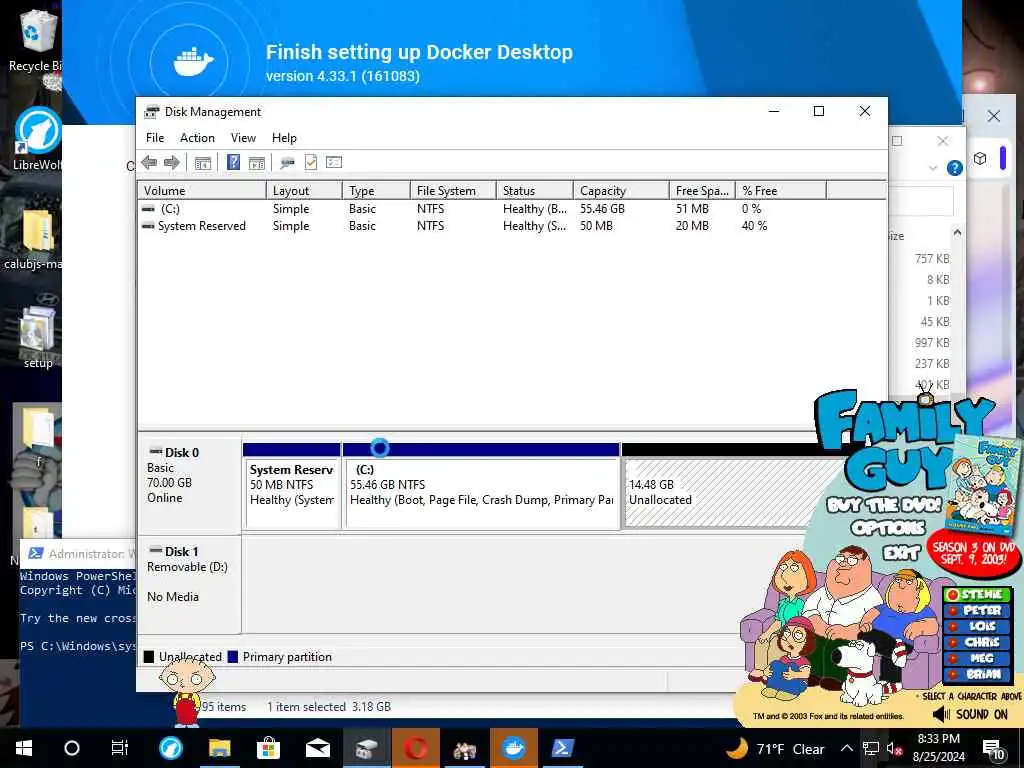This screenshot has height=768, width=1024.
Task: Open the setup desktop icon
Action: click(37, 336)
